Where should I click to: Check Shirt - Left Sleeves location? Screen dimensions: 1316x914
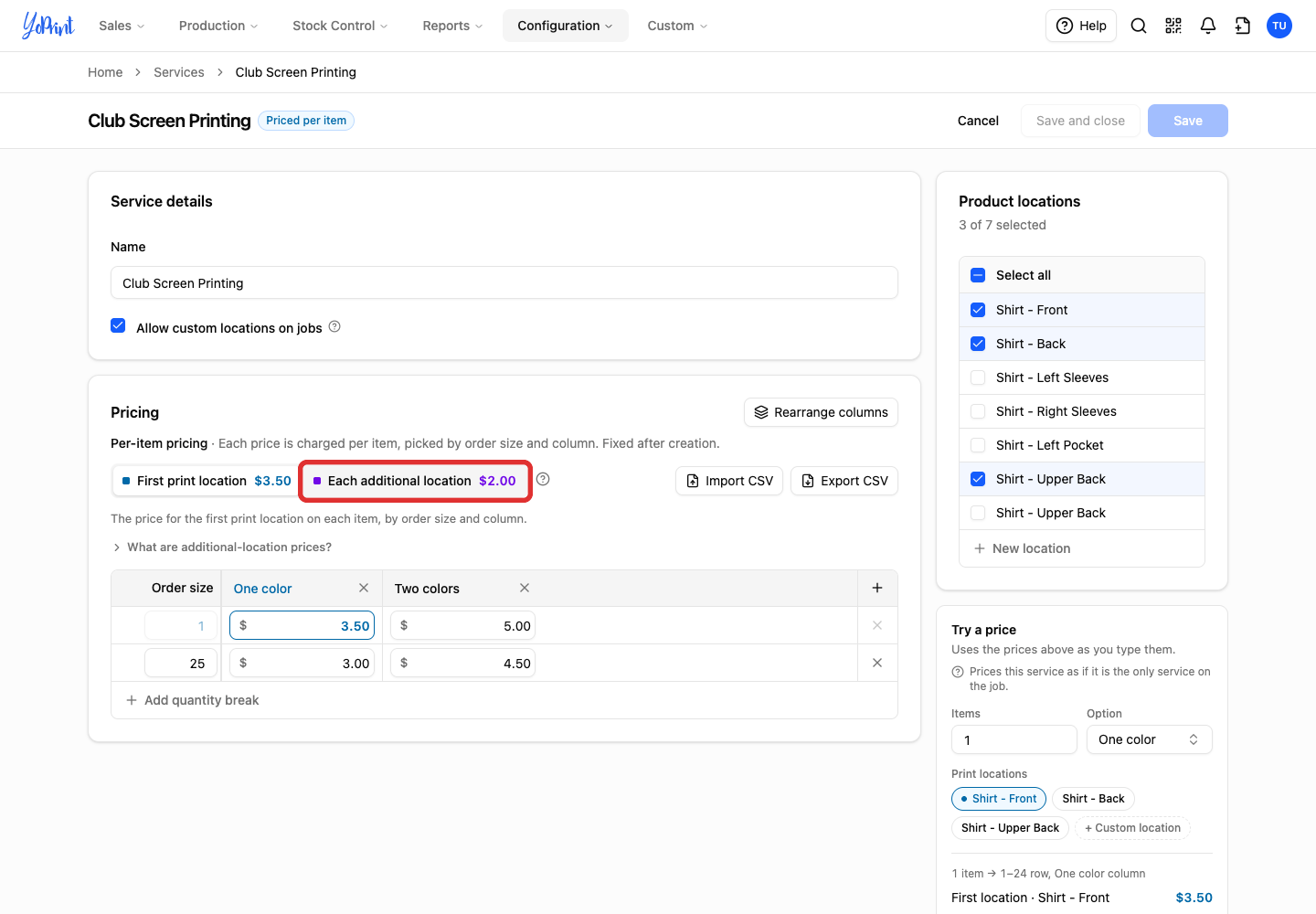coord(978,377)
